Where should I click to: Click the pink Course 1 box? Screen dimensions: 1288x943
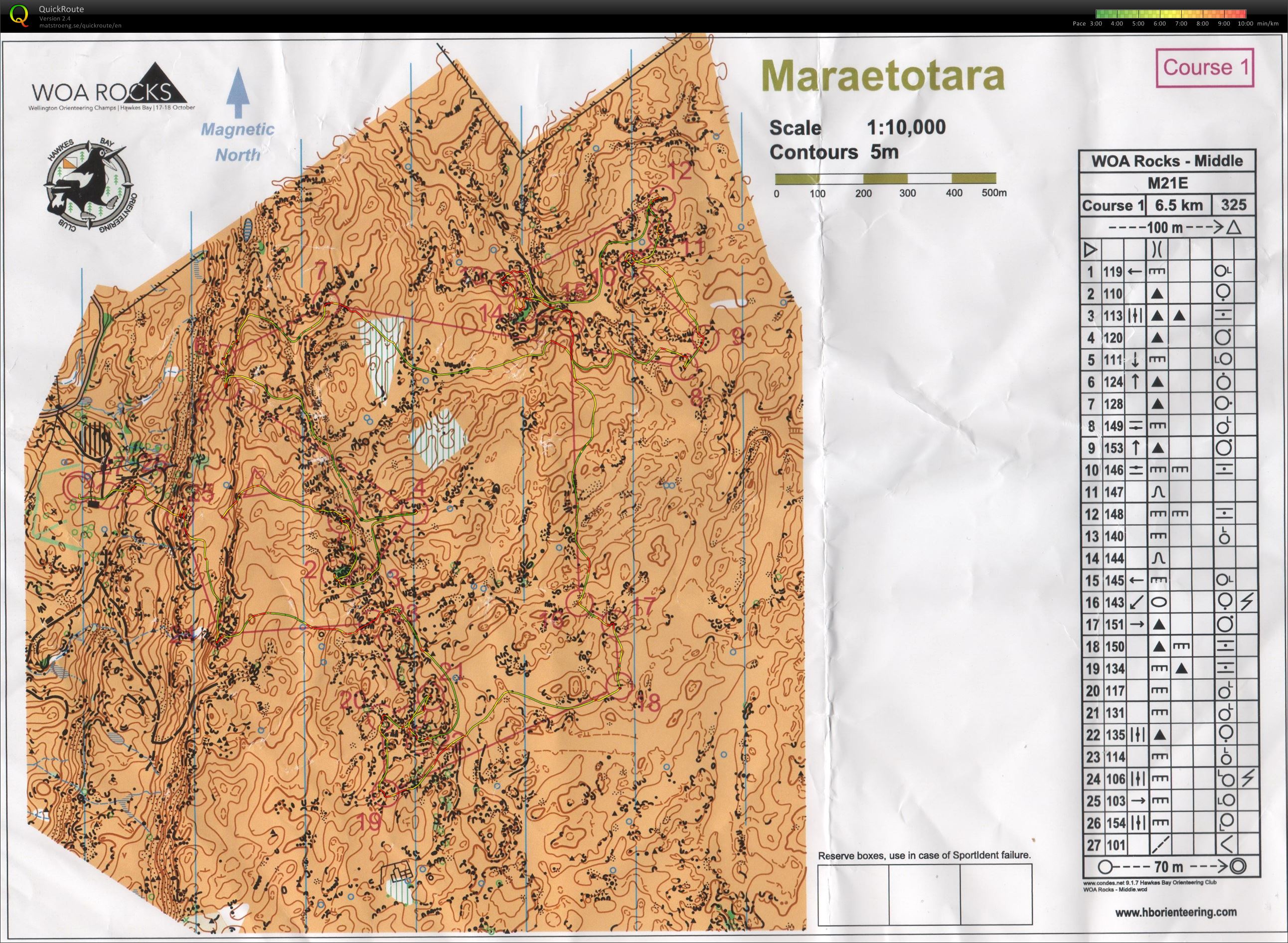pyautogui.click(x=1205, y=68)
